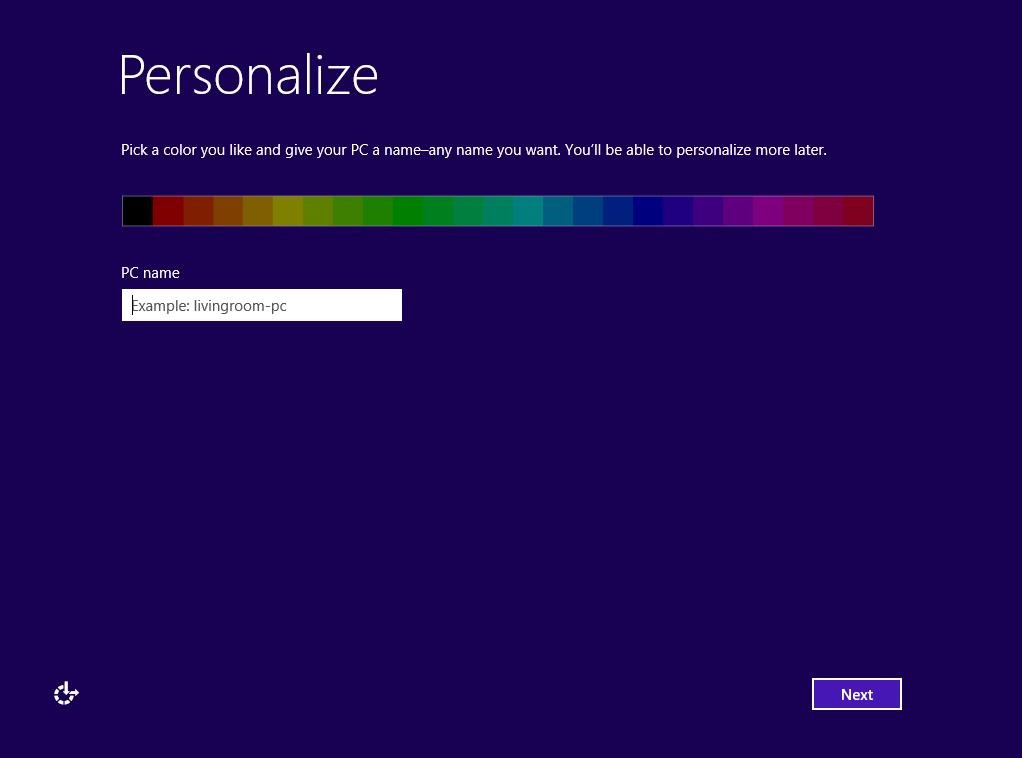The image size is (1022, 758).
Task: Select the dark red color swatch
Action: [169, 211]
